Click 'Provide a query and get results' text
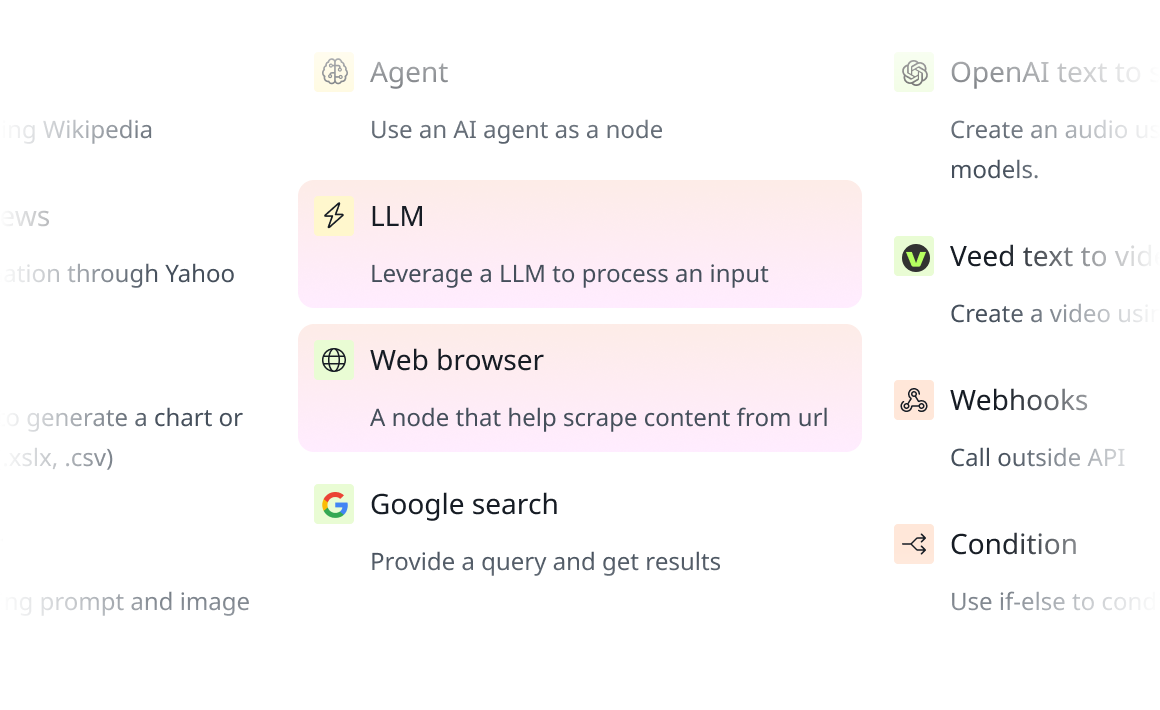The width and height of the screenshot is (1160, 710). tap(545, 562)
